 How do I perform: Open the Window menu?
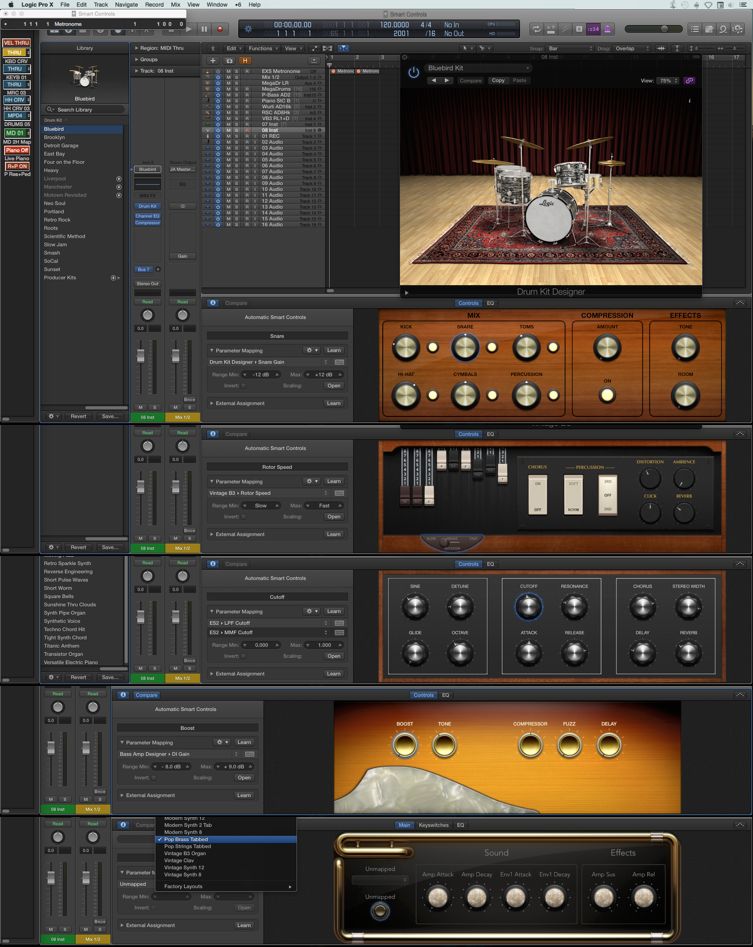tap(217, 4)
